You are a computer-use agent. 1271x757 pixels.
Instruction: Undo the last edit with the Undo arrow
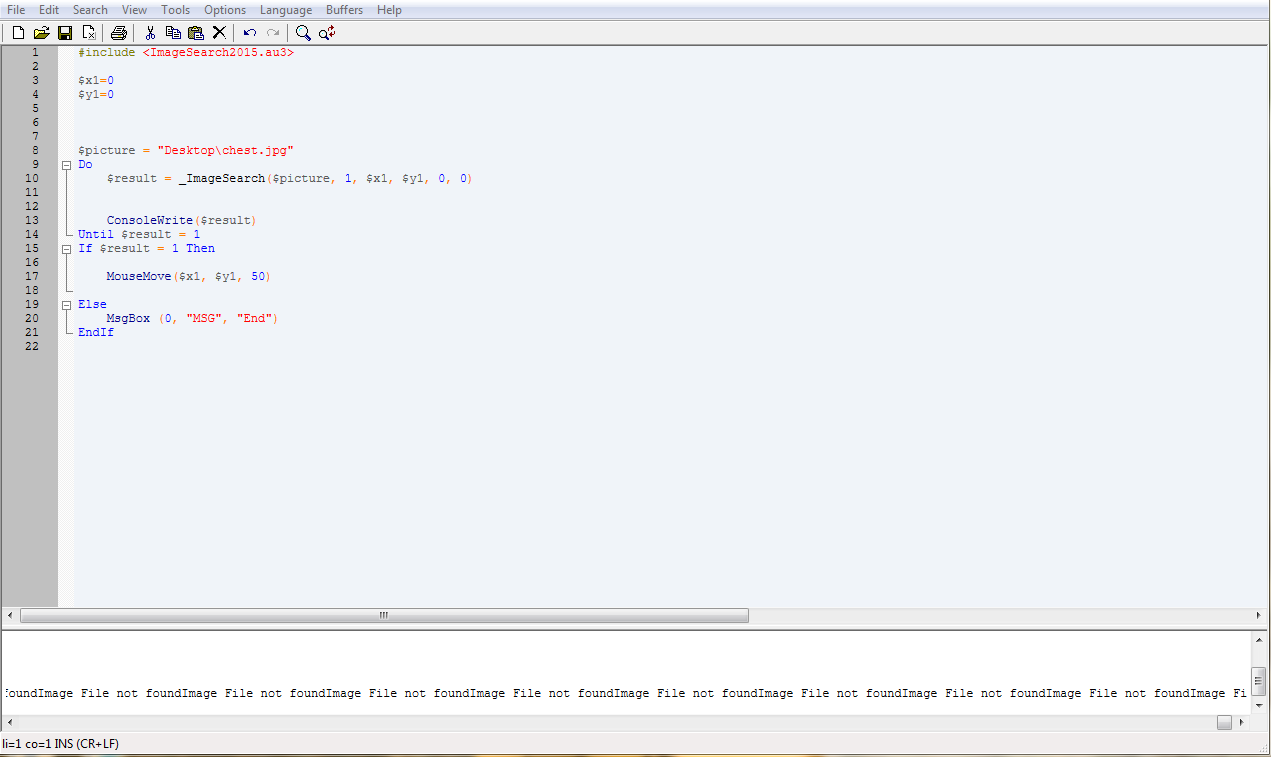pos(250,33)
